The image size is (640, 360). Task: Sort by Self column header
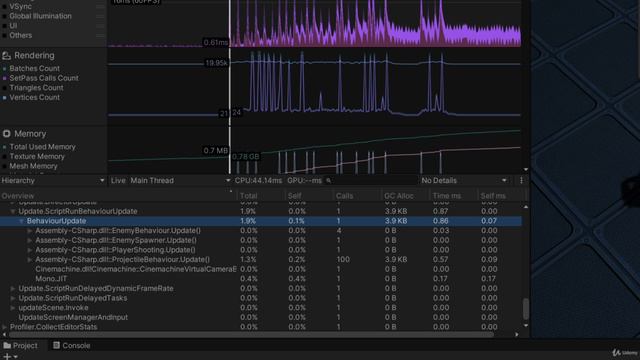click(309, 196)
